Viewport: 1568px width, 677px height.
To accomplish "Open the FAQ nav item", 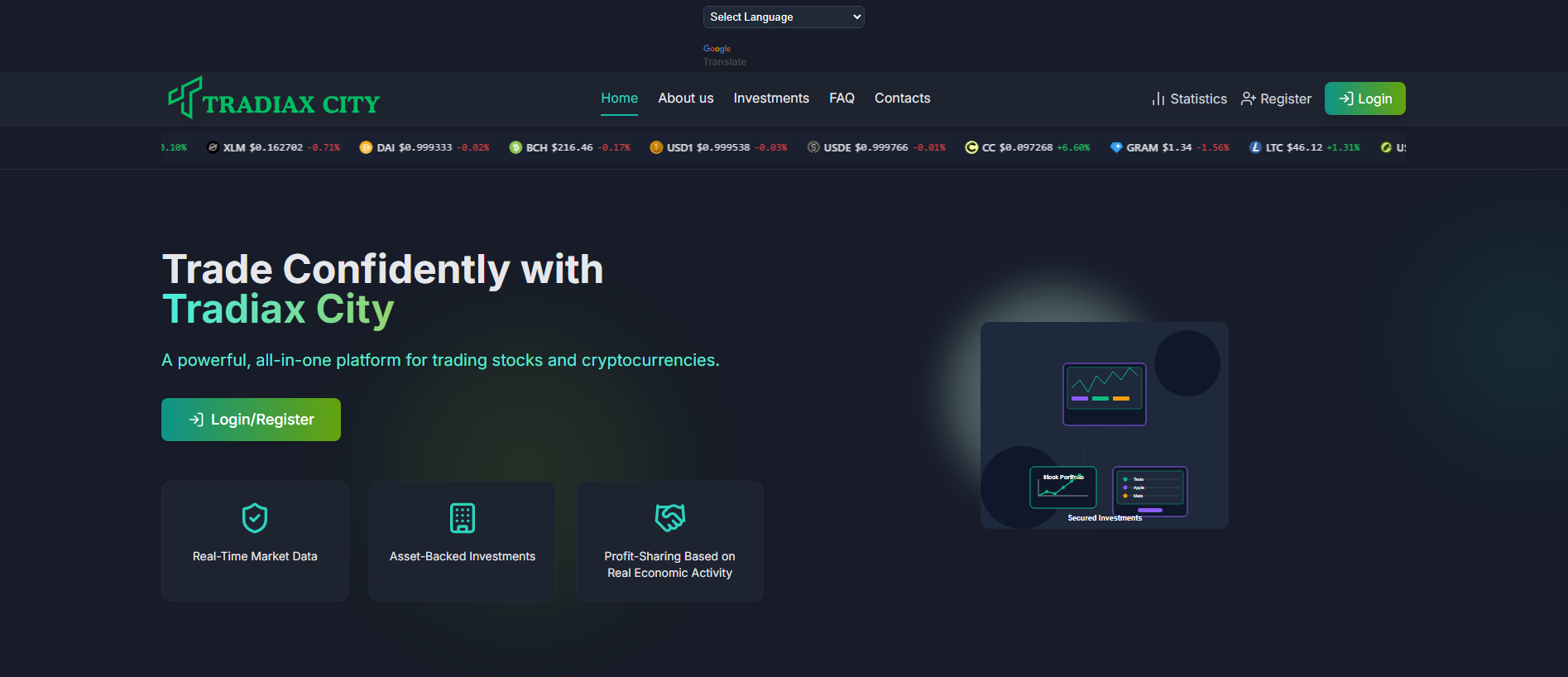I will click(x=842, y=98).
